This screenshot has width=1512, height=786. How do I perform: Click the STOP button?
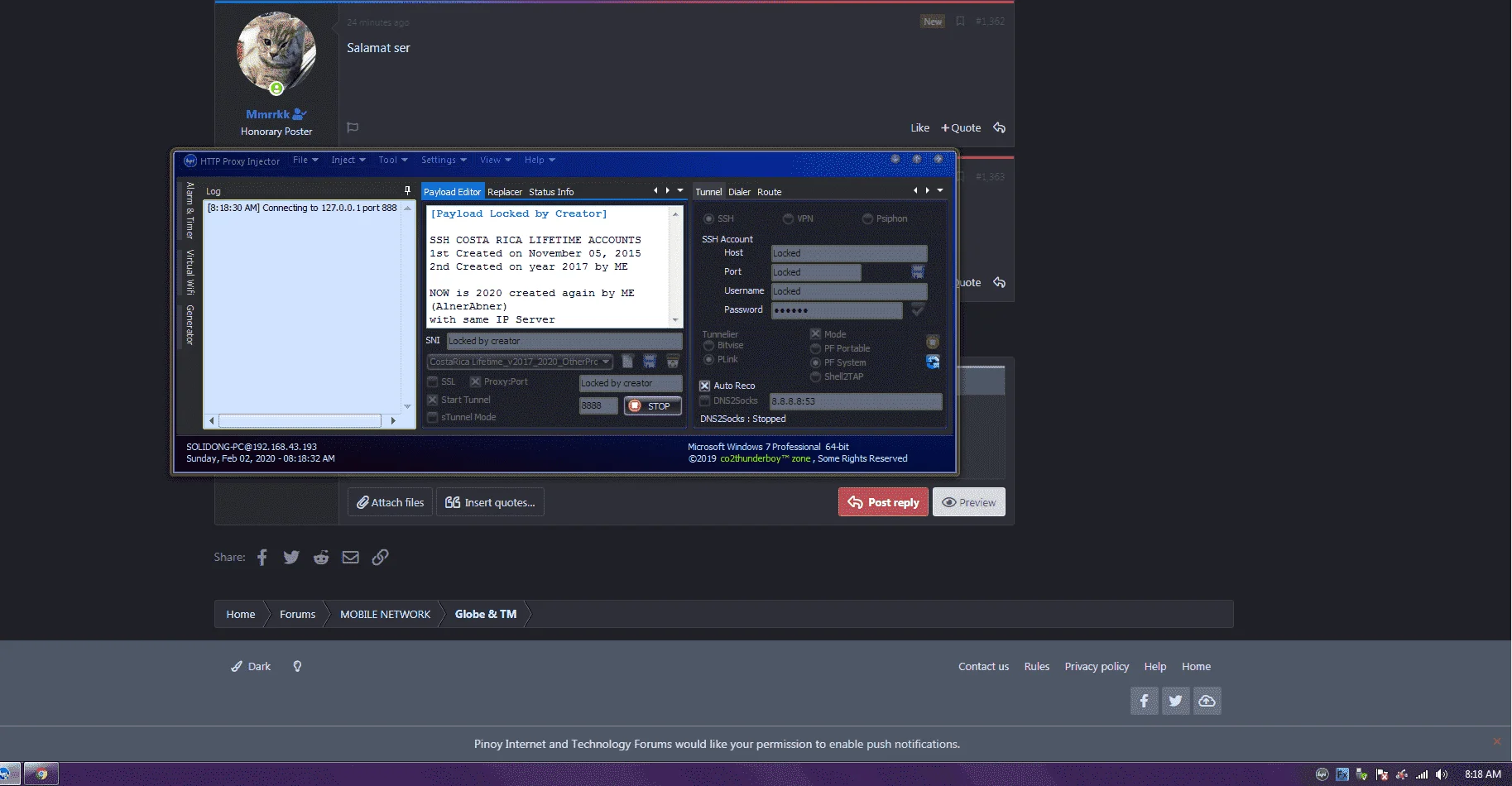tap(652, 406)
